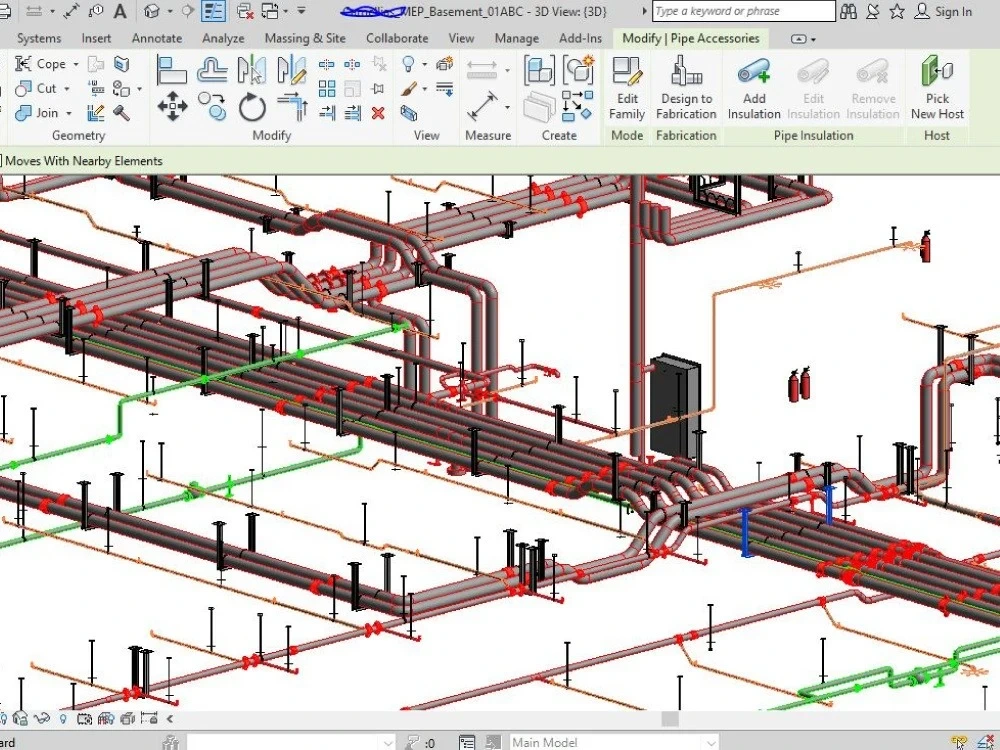
Task: Select the Array tool
Action: tap(327, 89)
